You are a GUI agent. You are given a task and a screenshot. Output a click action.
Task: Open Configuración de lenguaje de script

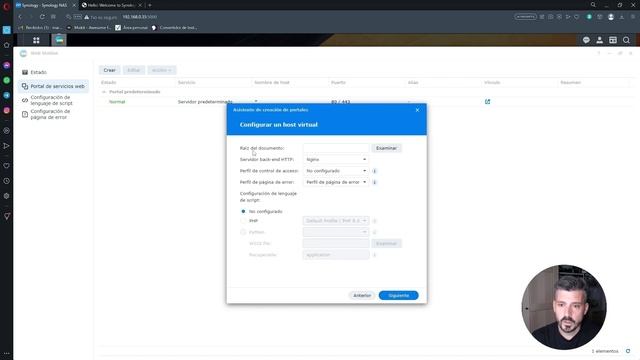53,100
